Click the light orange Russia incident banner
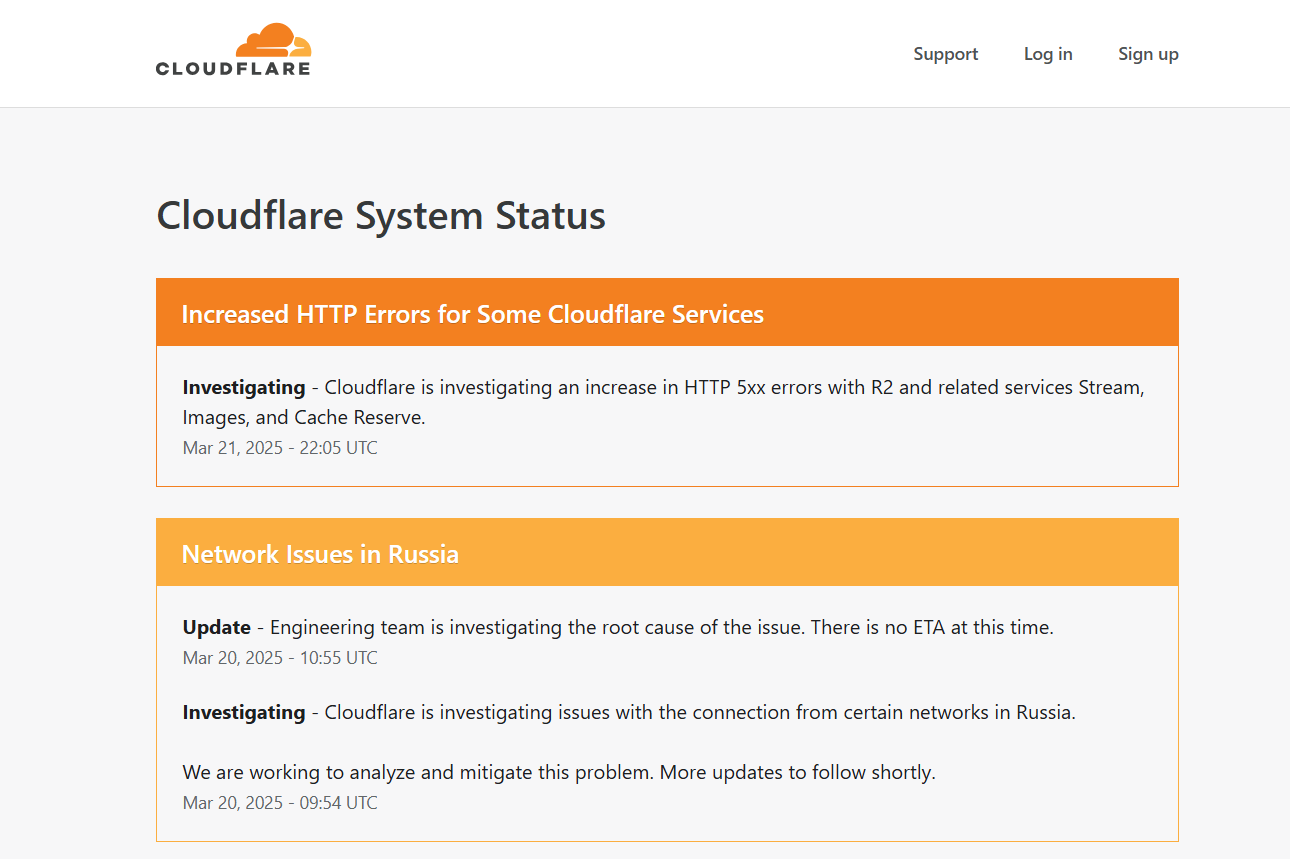Viewport: 1290px width, 859px height. pos(667,552)
